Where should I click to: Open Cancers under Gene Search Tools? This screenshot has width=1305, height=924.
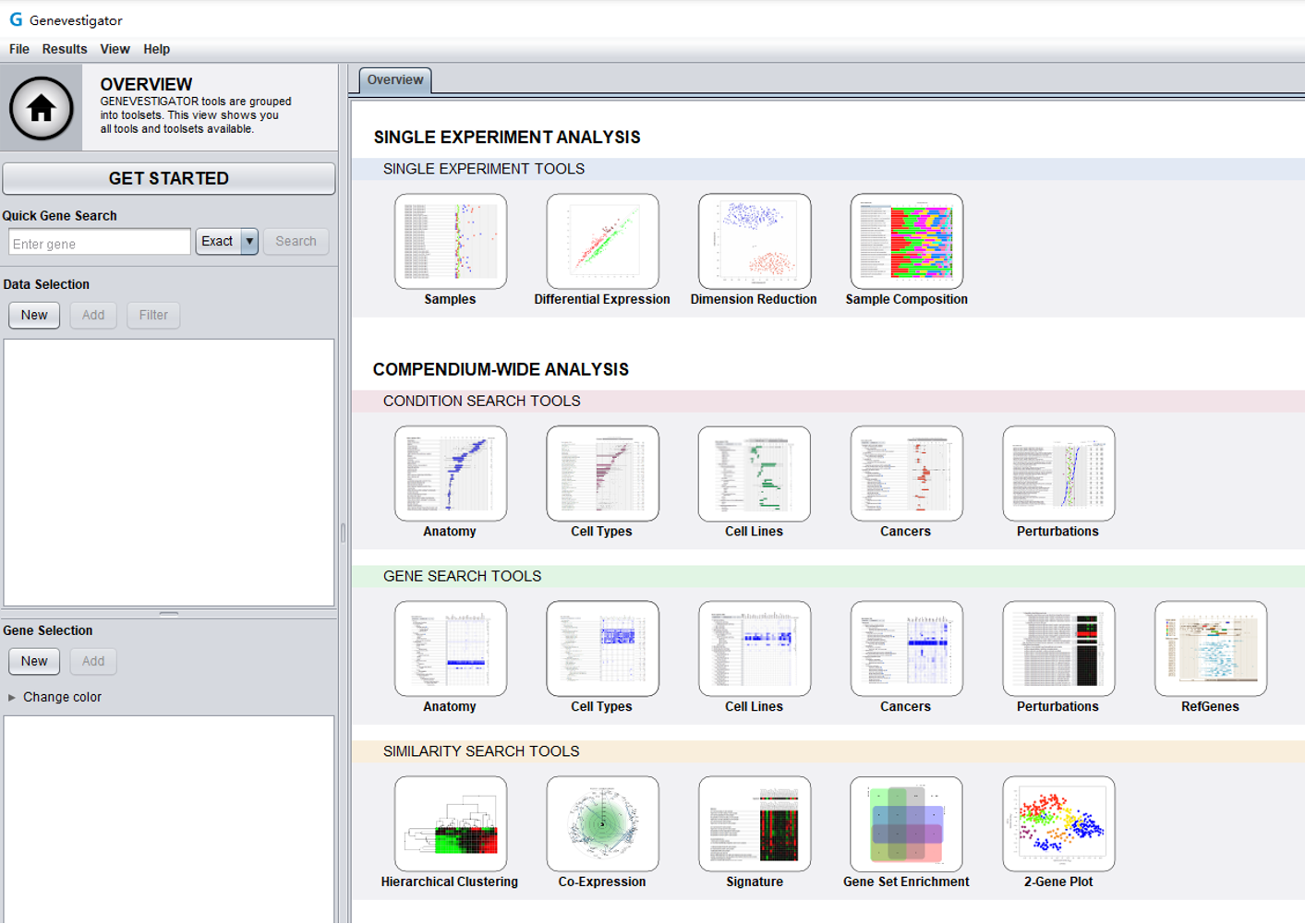pyautogui.click(x=907, y=648)
